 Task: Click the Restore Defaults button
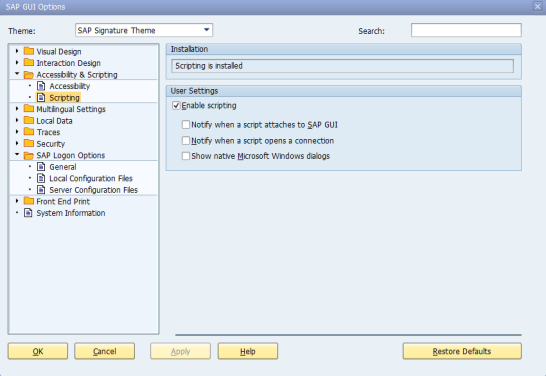click(462, 351)
